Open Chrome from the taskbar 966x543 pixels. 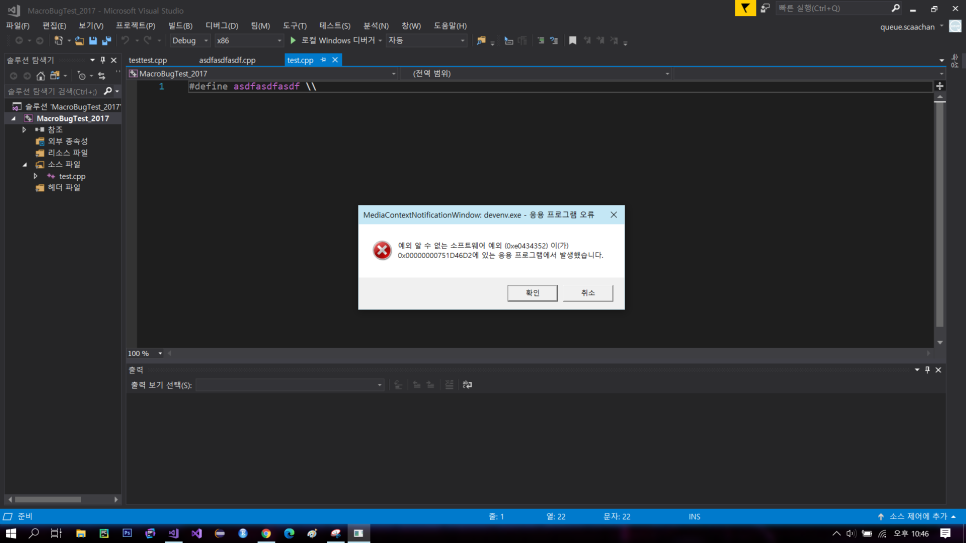pyautogui.click(x=266, y=533)
